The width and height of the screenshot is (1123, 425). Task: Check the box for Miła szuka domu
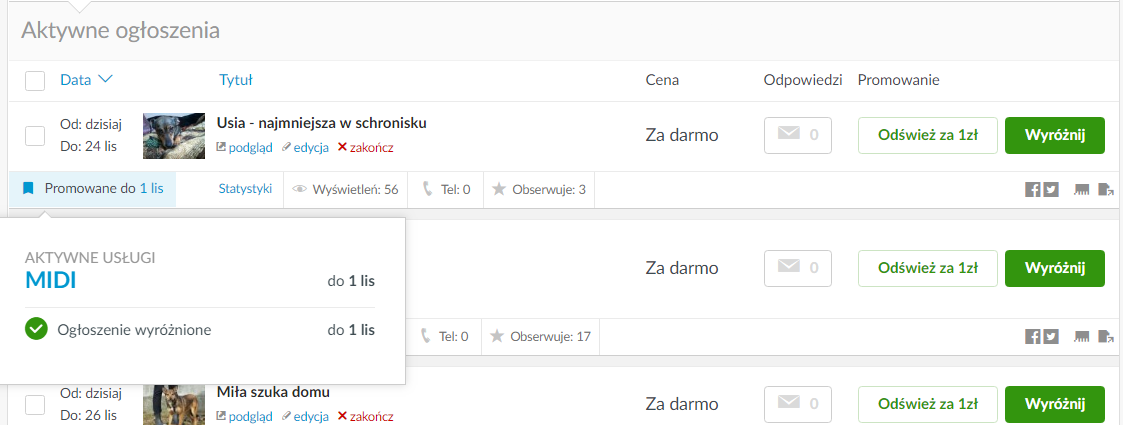pos(35,404)
